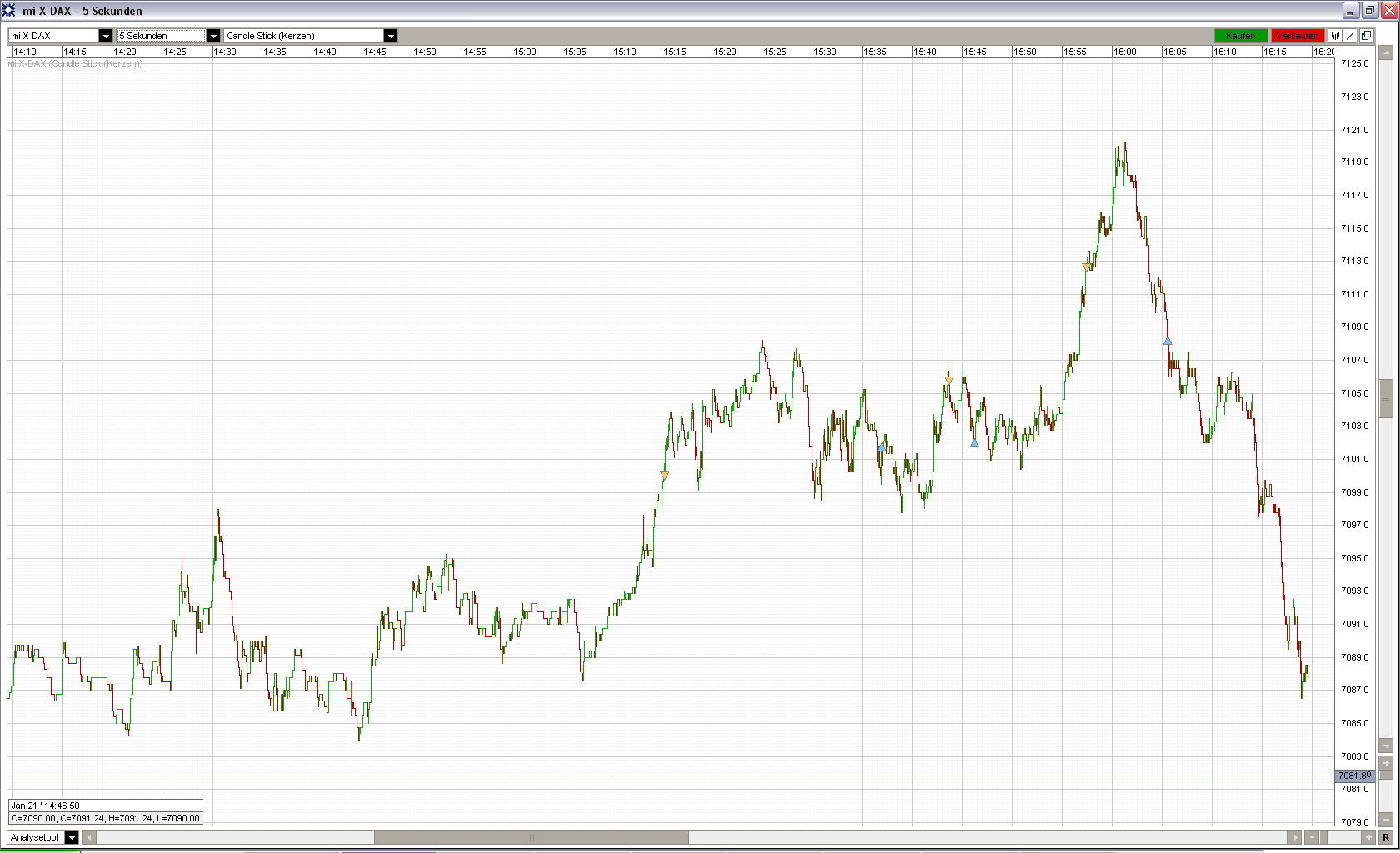Screen dimensions: 1400x853
Task: Click the green Kaufen button
Action: 1241,36
